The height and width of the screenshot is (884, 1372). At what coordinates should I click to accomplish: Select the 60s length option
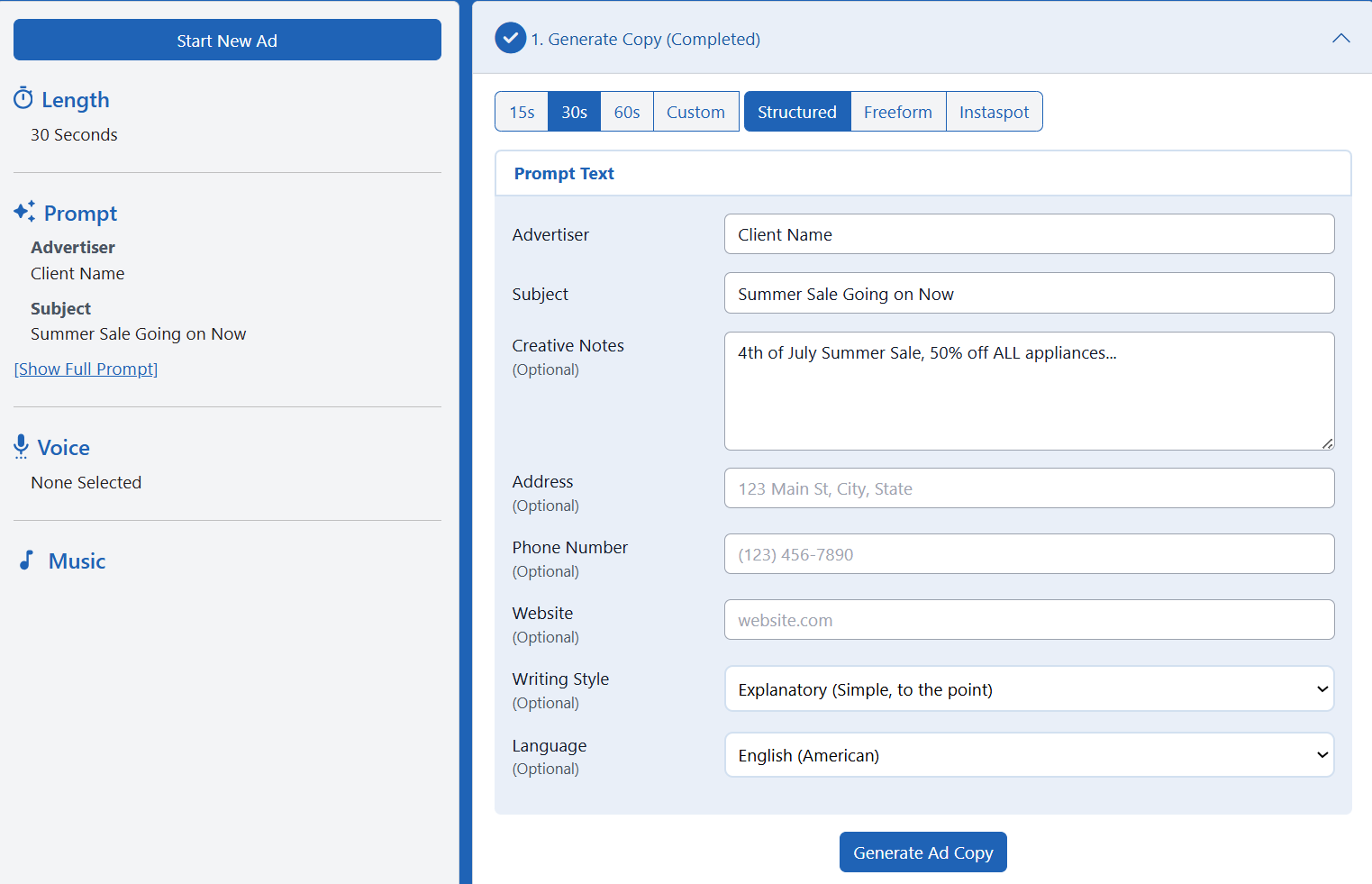tap(627, 112)
